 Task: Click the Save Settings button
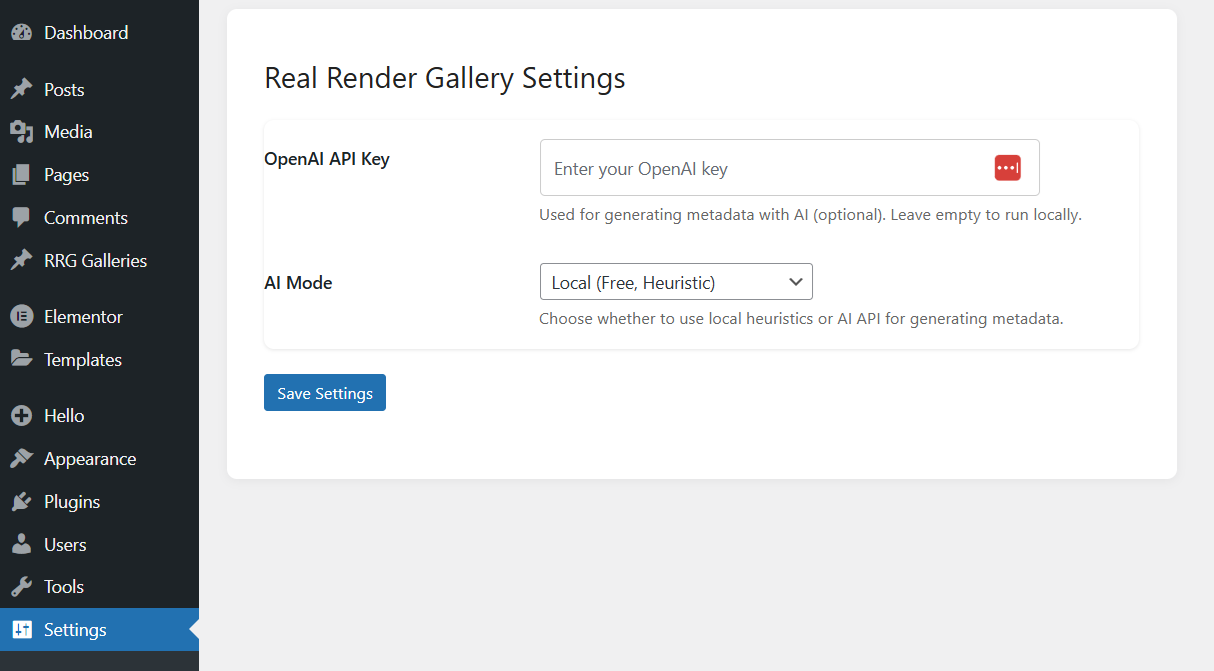point(324,392)
